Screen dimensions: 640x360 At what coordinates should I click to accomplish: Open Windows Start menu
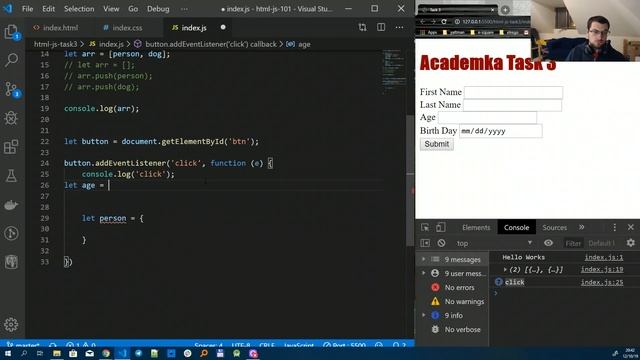point(7,353)
